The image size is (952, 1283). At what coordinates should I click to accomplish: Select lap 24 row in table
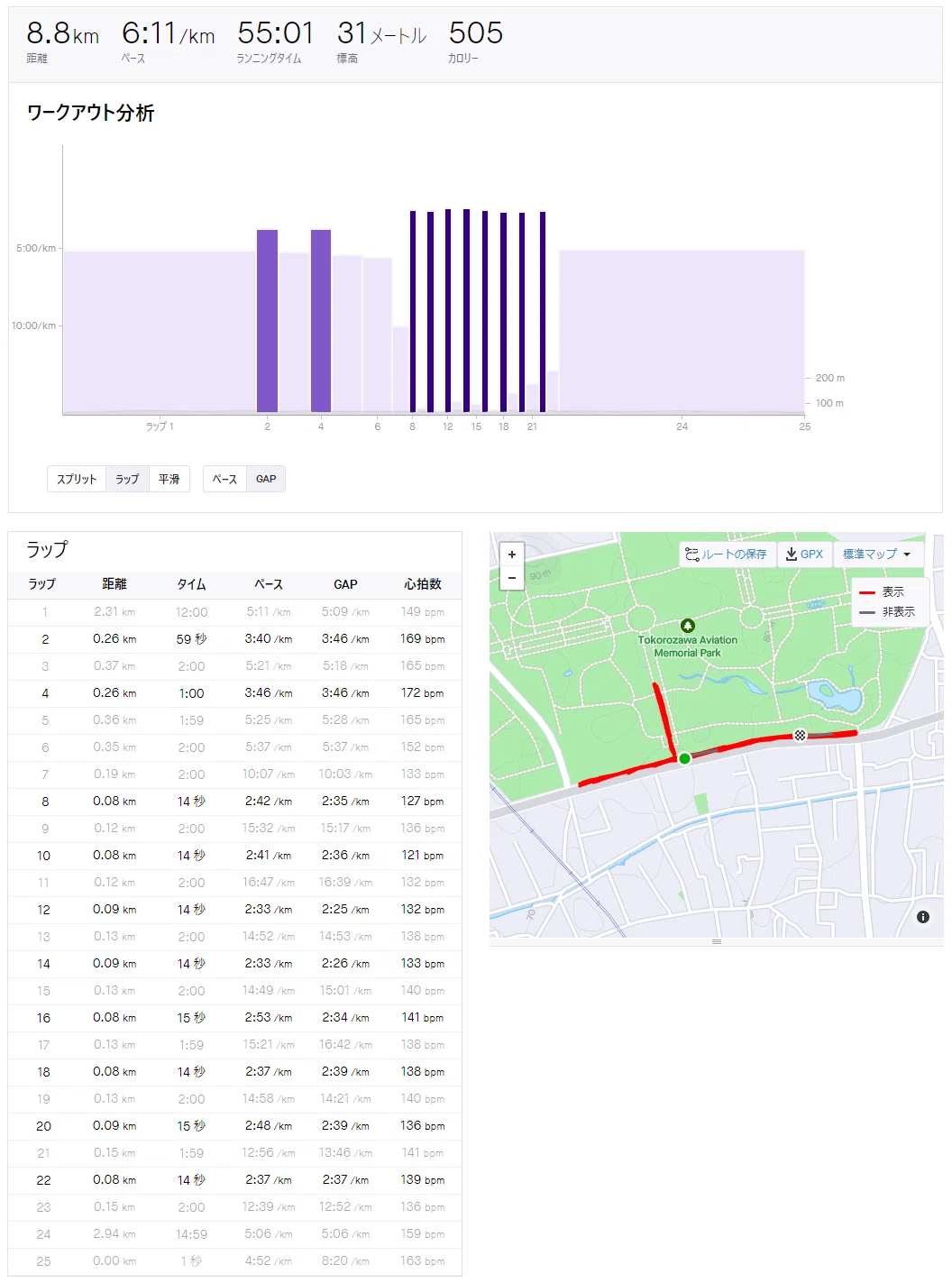[x=235, y=1234]
